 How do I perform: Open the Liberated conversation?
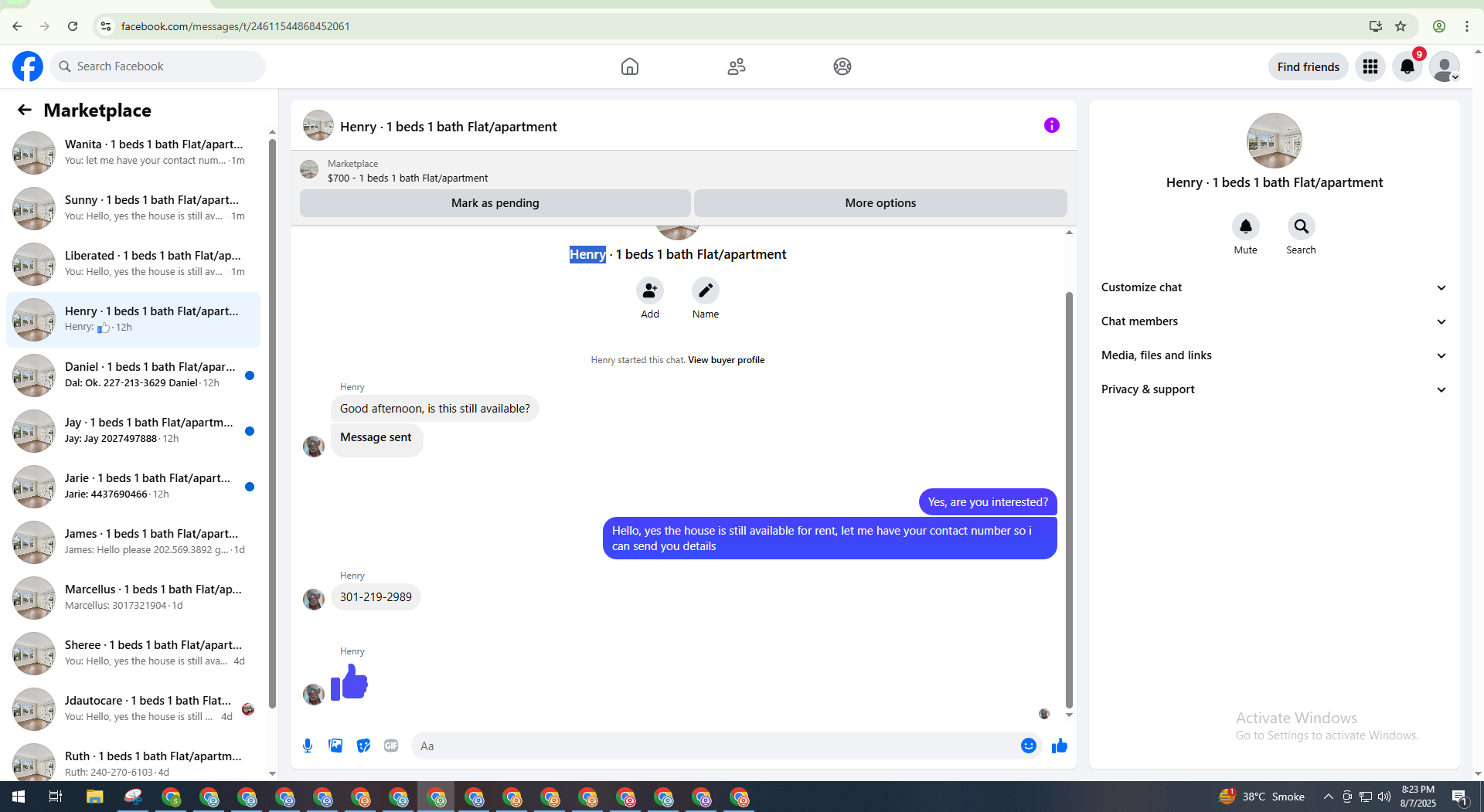134,264
